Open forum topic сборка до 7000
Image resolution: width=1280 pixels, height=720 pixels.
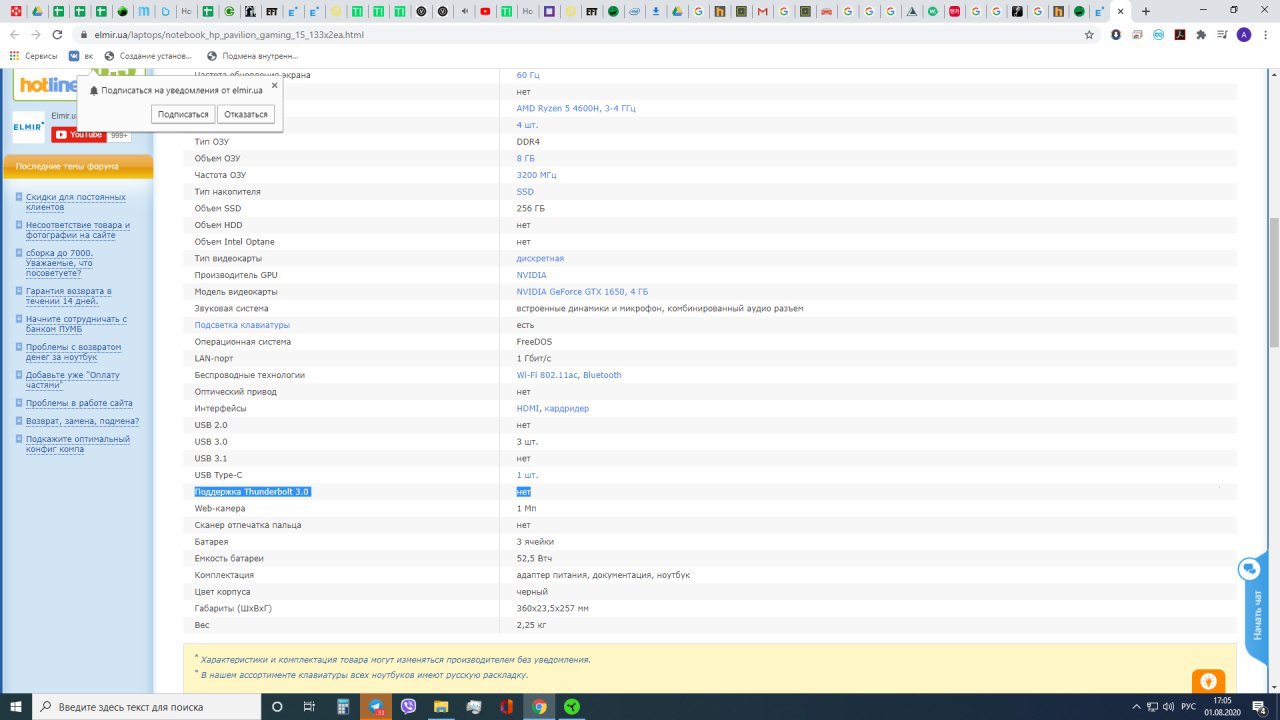[59, 263]
